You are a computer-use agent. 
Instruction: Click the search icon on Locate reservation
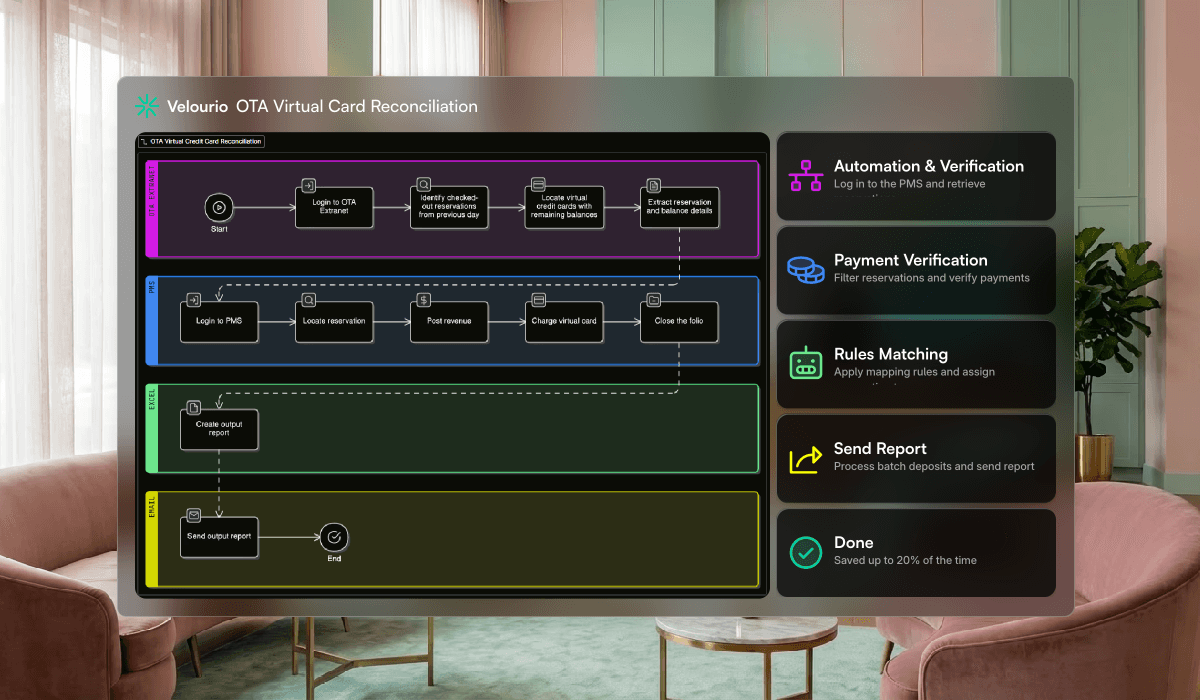[309, 300]
